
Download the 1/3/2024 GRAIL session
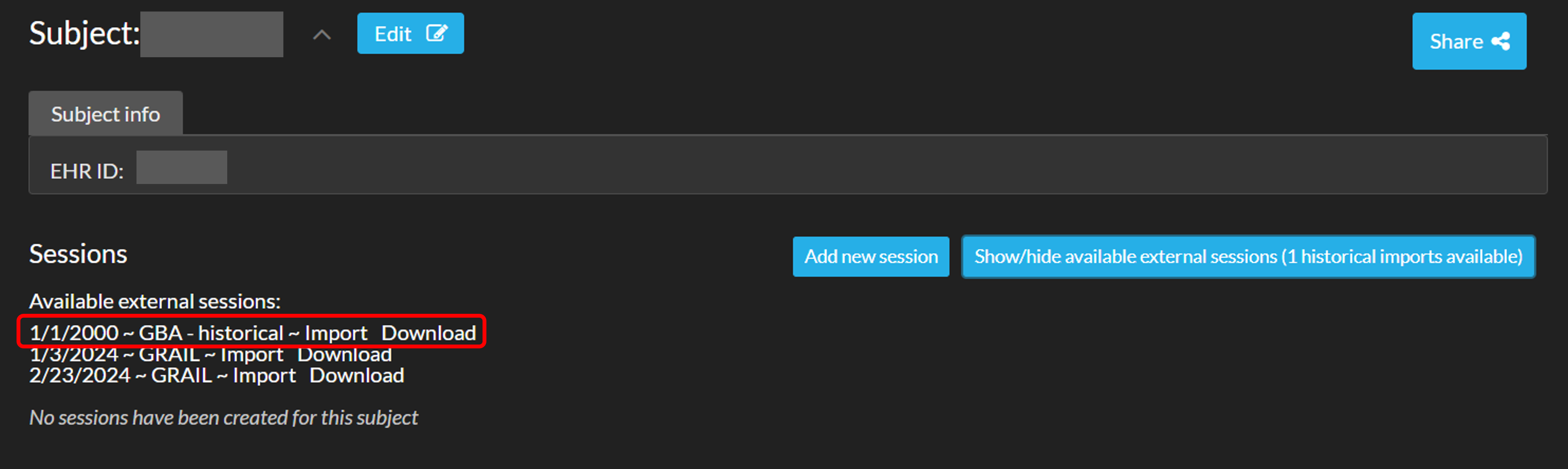(x=345, y=355)
